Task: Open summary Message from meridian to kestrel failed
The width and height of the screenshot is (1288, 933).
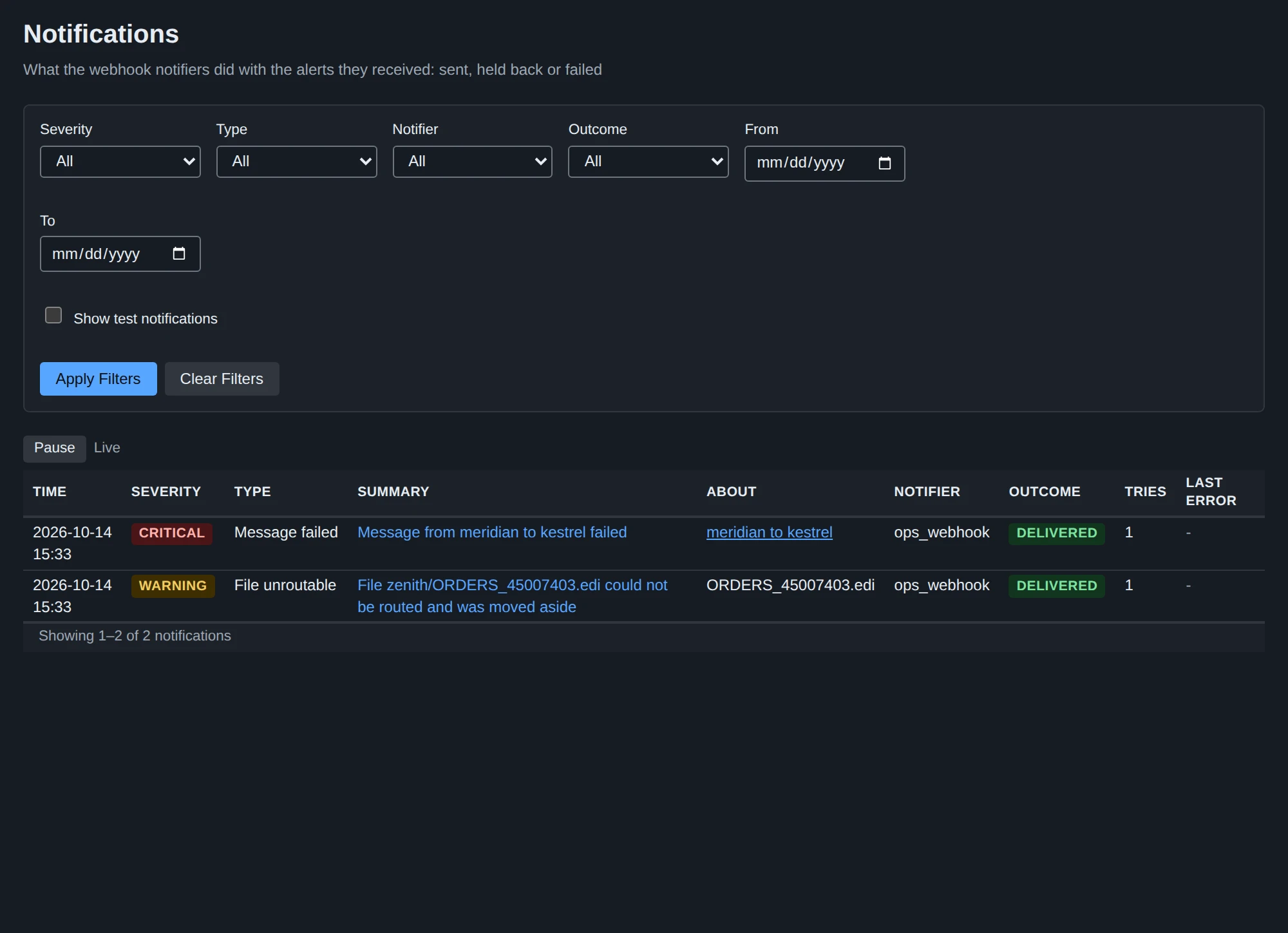Action: (492, 532)
